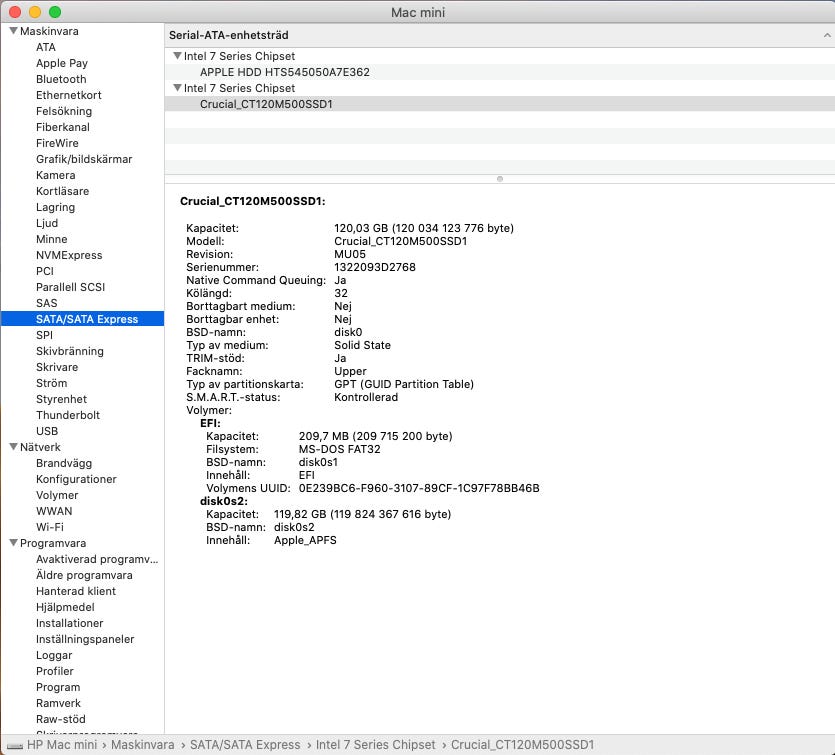Collapse the Maskinvara section triangle
Image resolution: width=835 pixels, height=755 pixels.
click(13, 31)
